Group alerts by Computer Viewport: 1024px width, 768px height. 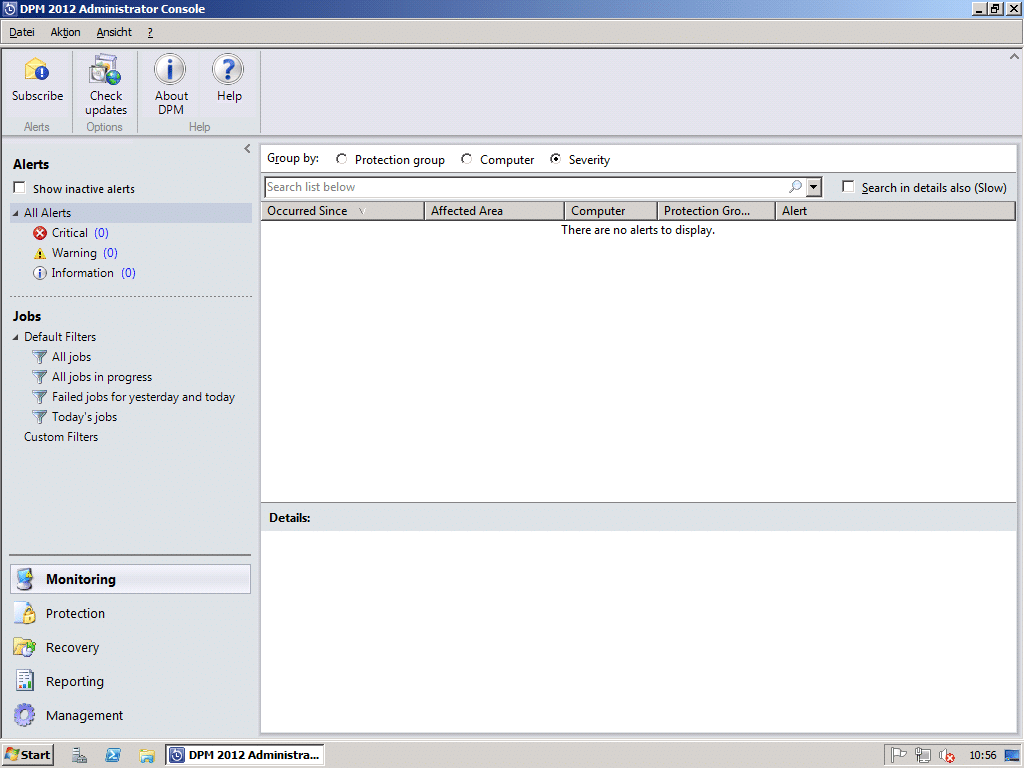(466, 159)
